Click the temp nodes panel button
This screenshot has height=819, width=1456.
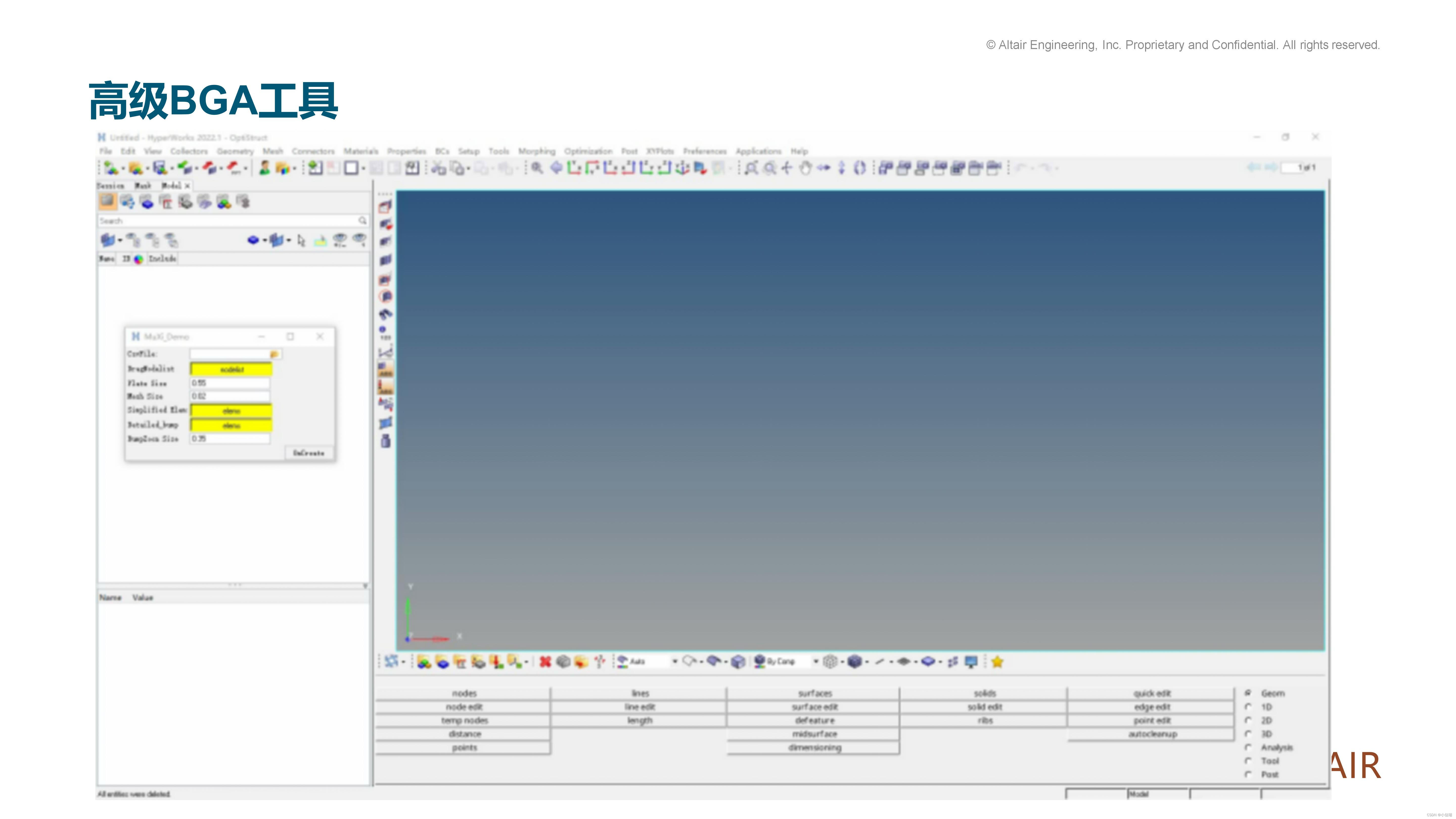click(464, 721)
